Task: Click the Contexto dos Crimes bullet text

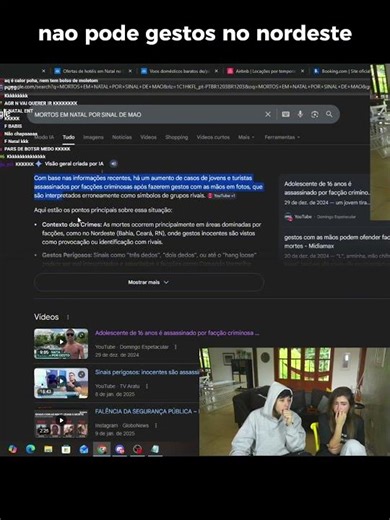Action: 152,233
